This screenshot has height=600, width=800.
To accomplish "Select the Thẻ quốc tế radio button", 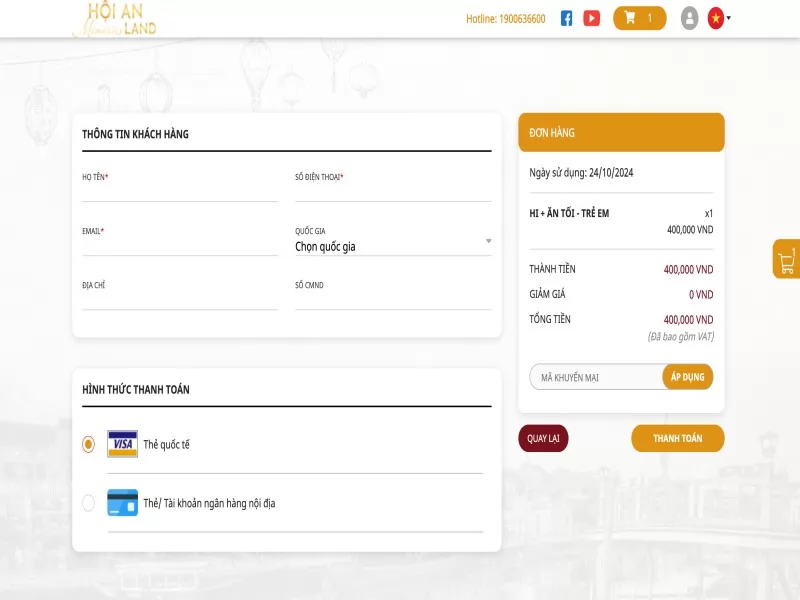I will [x=88, y=444].
